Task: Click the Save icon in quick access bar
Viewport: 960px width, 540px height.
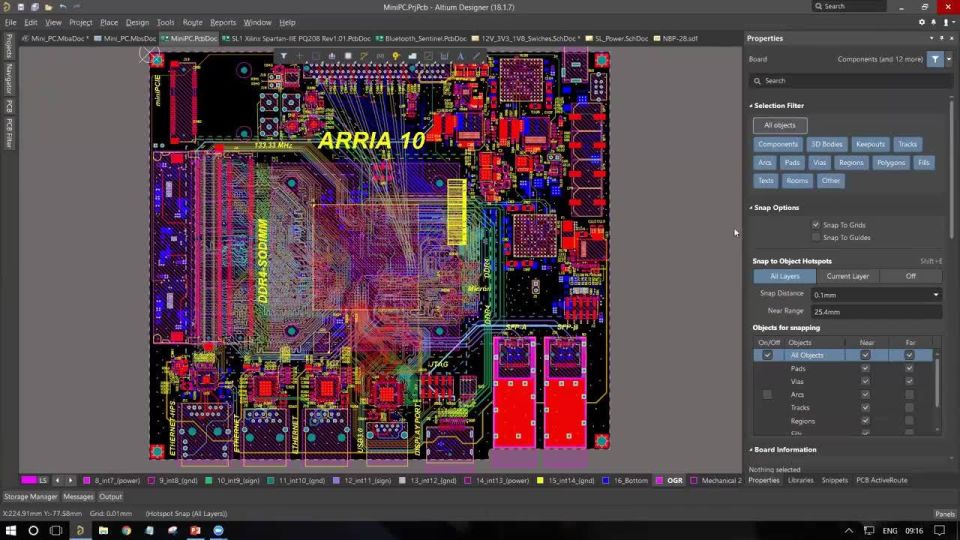Action: click(21, 7)
